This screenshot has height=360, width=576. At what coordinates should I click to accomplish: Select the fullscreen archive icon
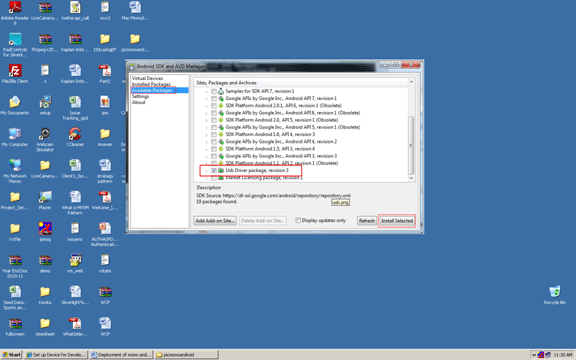click(15, 323)
